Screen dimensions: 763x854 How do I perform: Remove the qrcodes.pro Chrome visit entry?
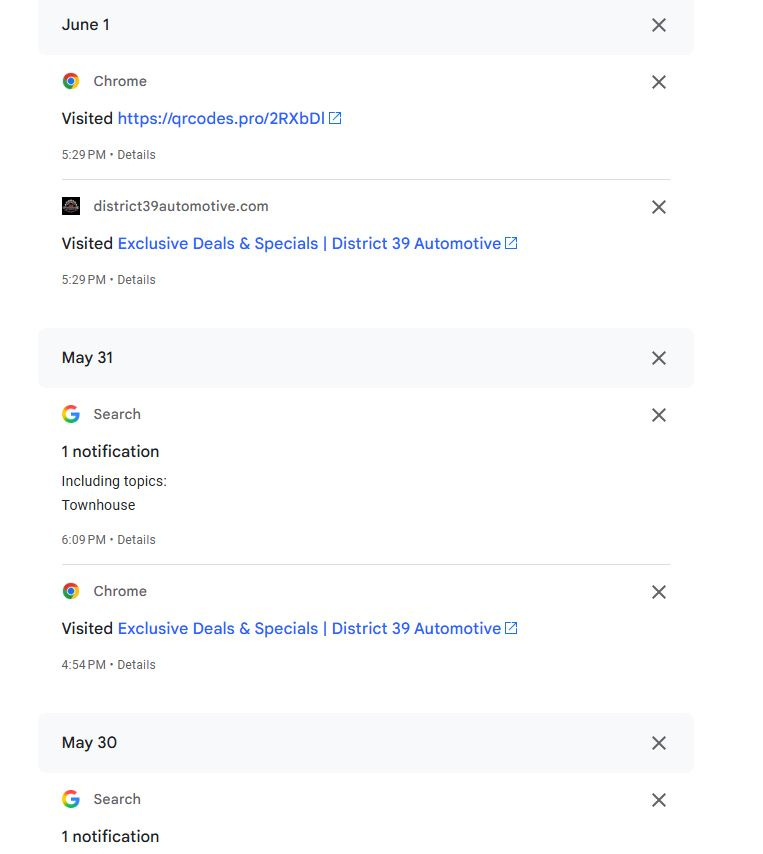coord(658,82)
